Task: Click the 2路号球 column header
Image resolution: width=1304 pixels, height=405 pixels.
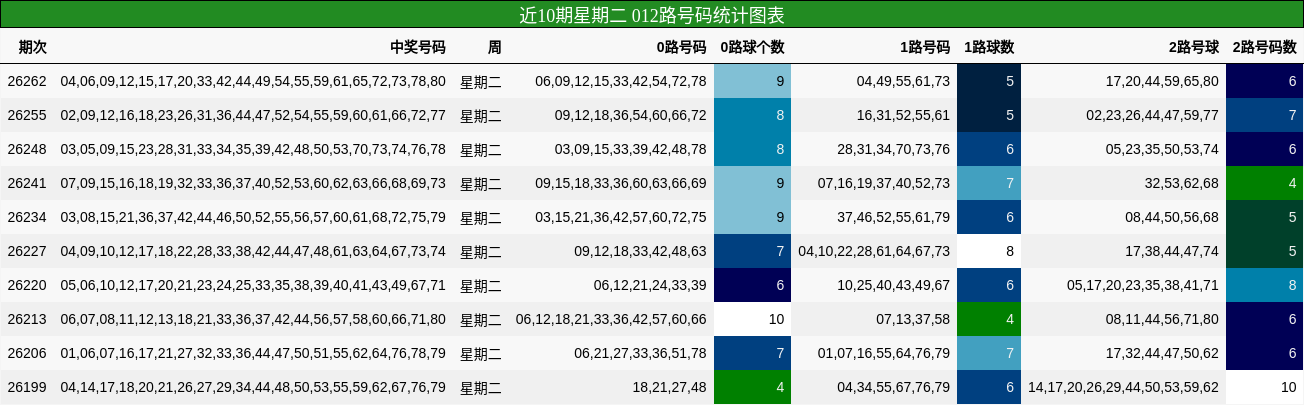Action: [1194, 47]
